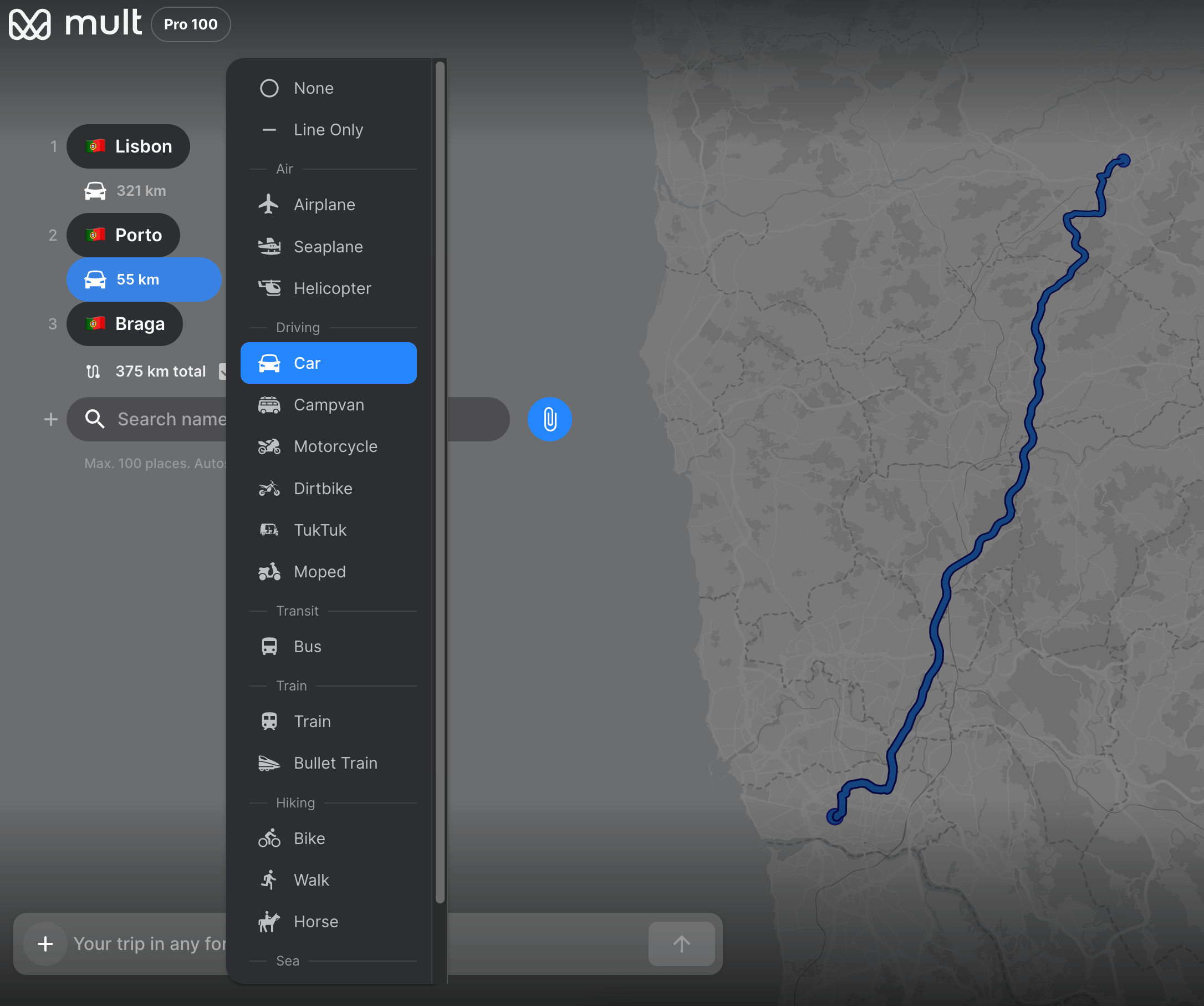This screenshot has width=1204, height=1006.
Task: Click the plus icon beside search field
Action: pos(51,419)
